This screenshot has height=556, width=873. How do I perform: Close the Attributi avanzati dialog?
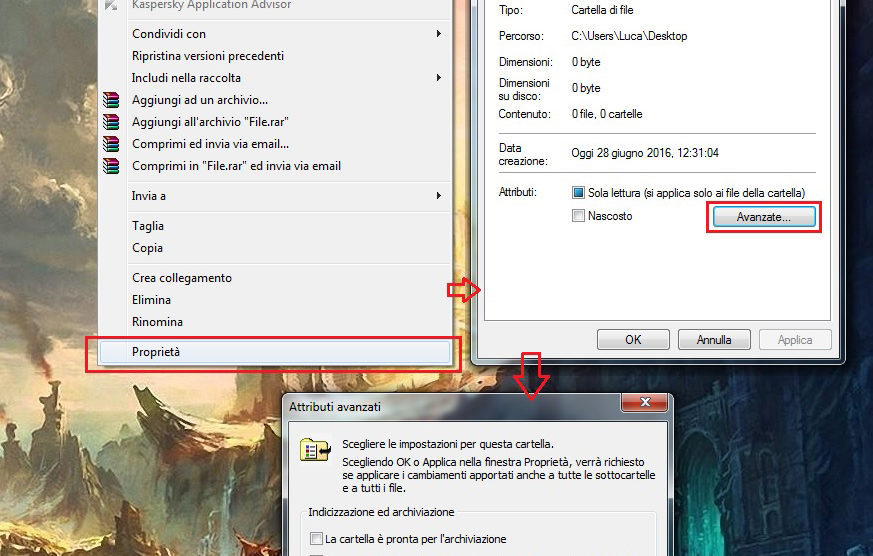pyautogui.click(x=645, y=402)
